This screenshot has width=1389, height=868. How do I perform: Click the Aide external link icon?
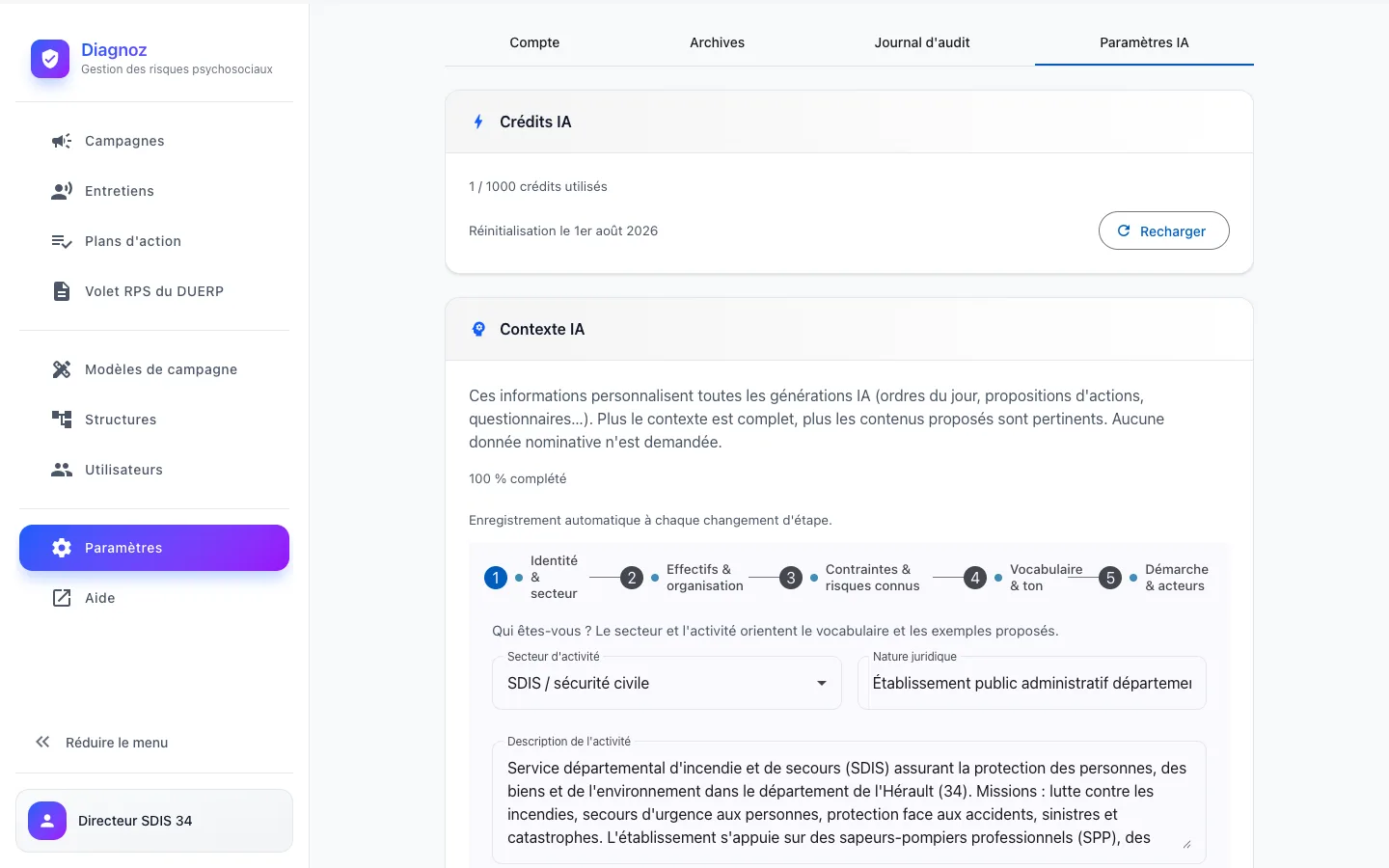[62, 598]
